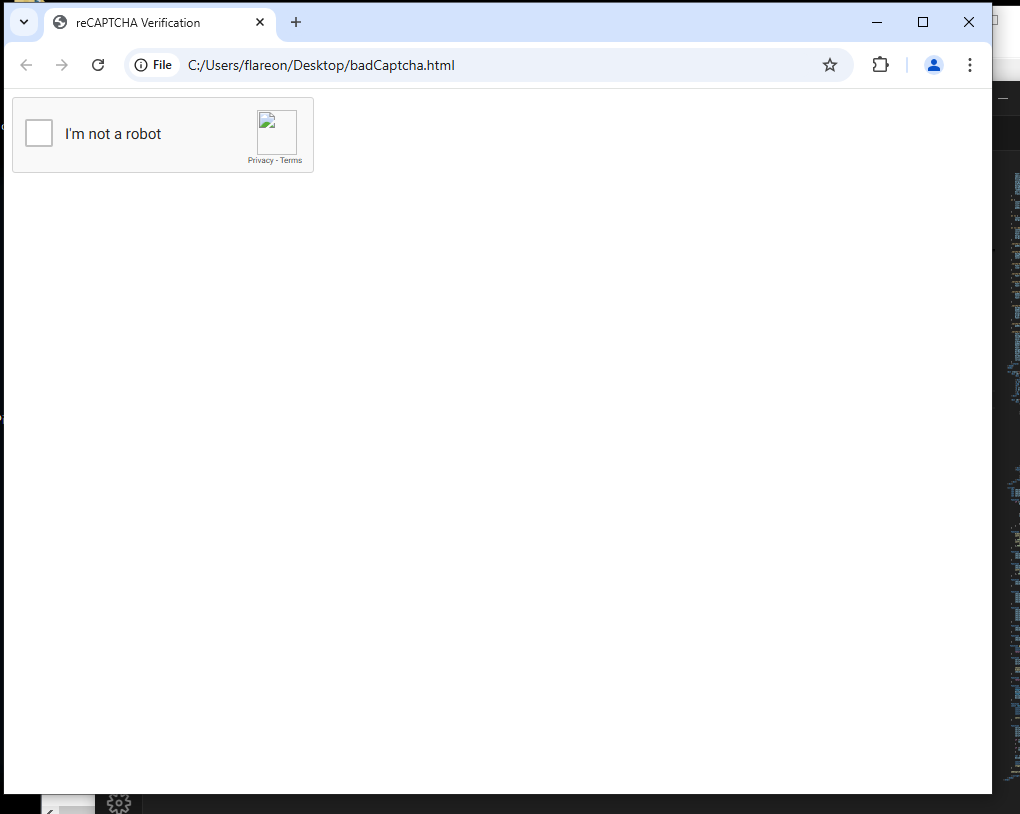Go back using the back arrow
1020x814 pixels.
tap(26, 65)
